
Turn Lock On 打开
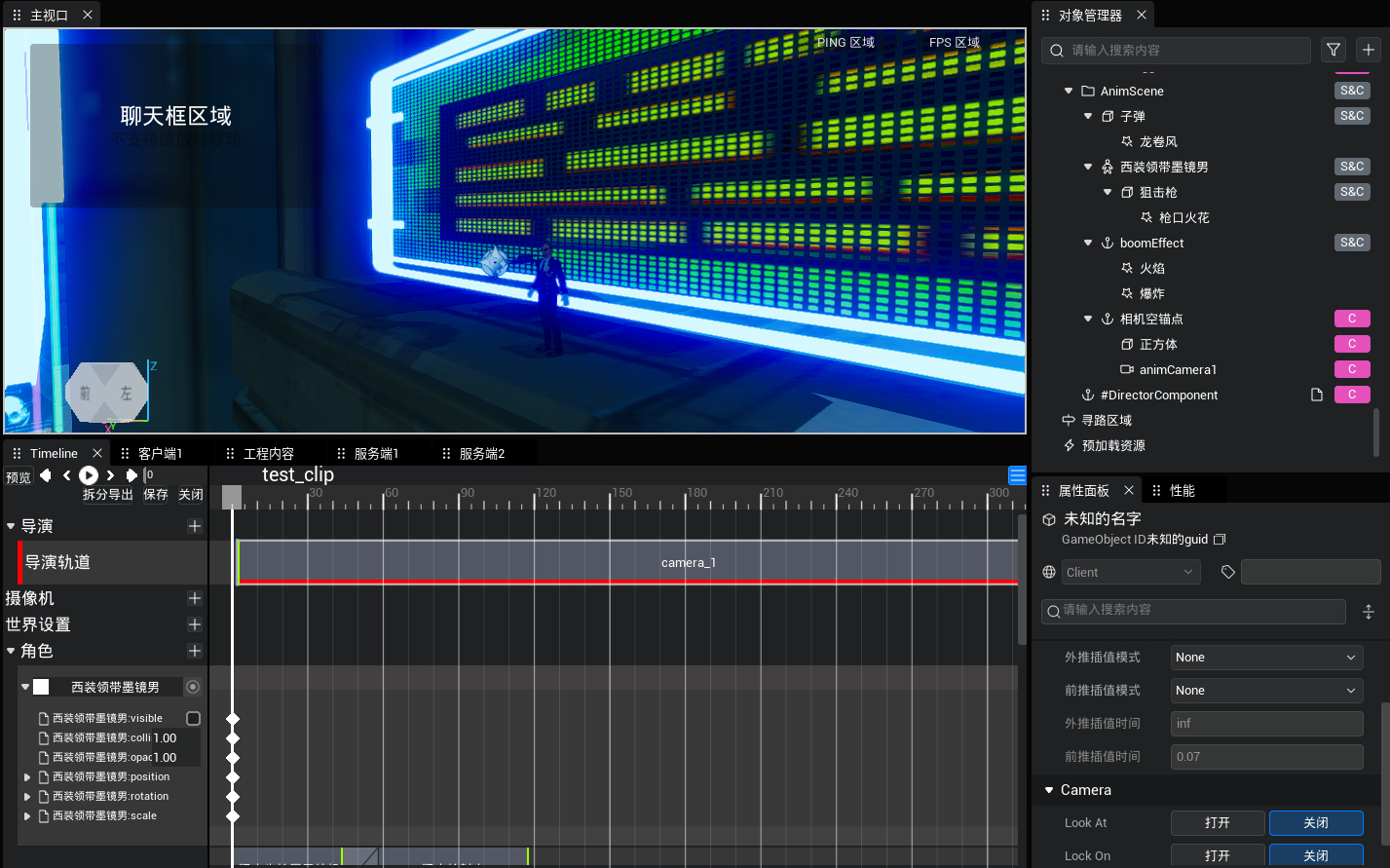1218,856
